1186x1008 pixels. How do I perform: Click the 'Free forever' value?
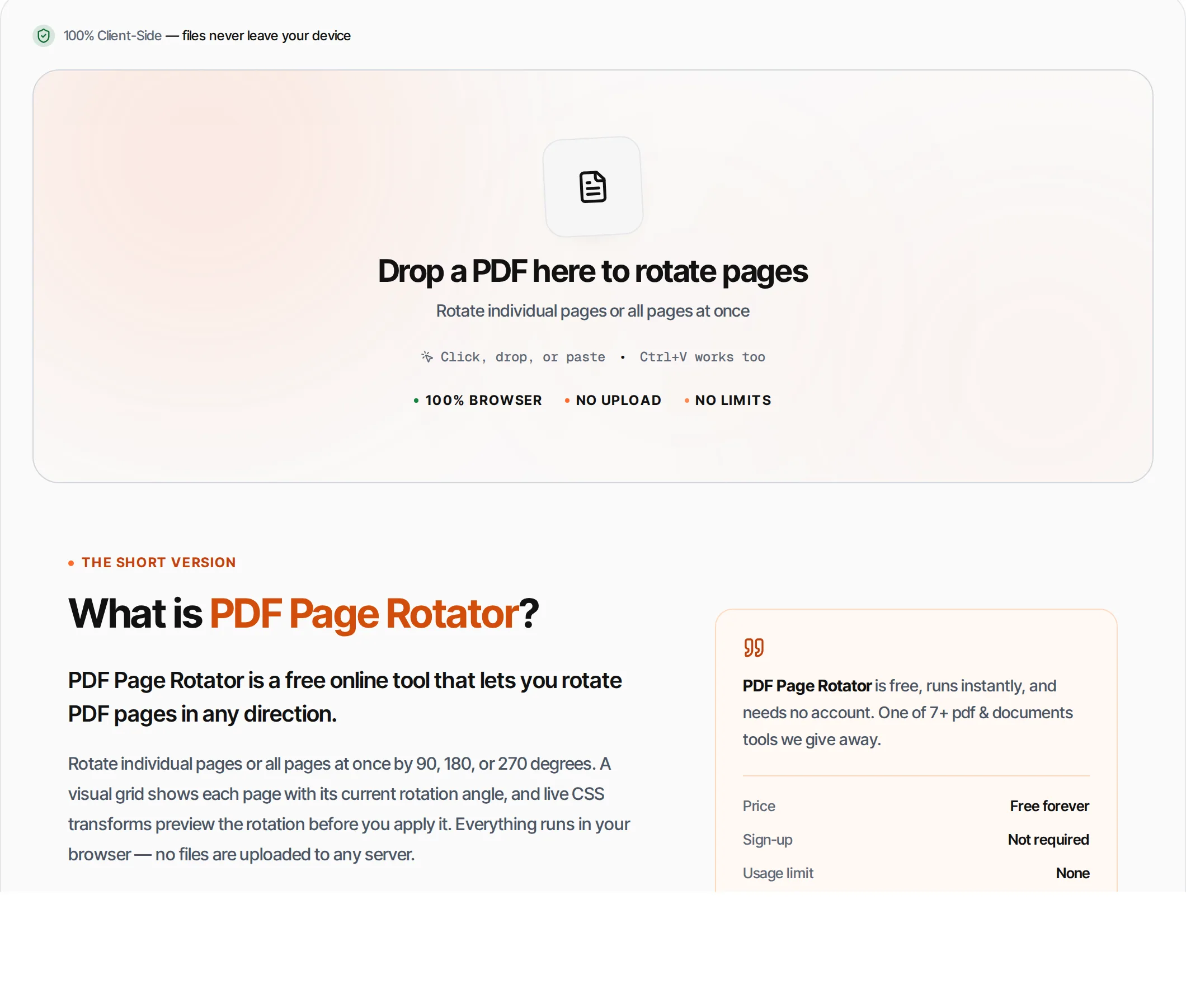(1049, 806)
